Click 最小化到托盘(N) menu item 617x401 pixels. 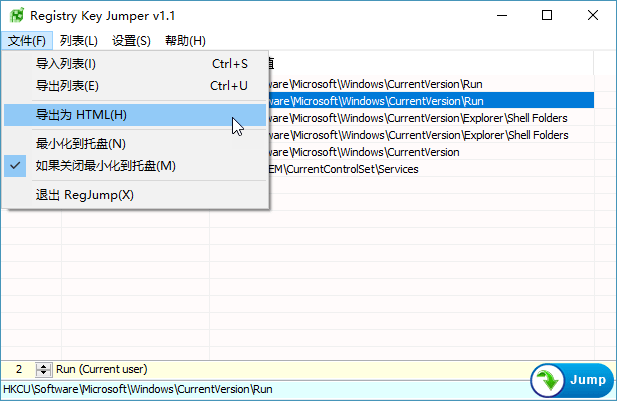(x=80, y=144)
